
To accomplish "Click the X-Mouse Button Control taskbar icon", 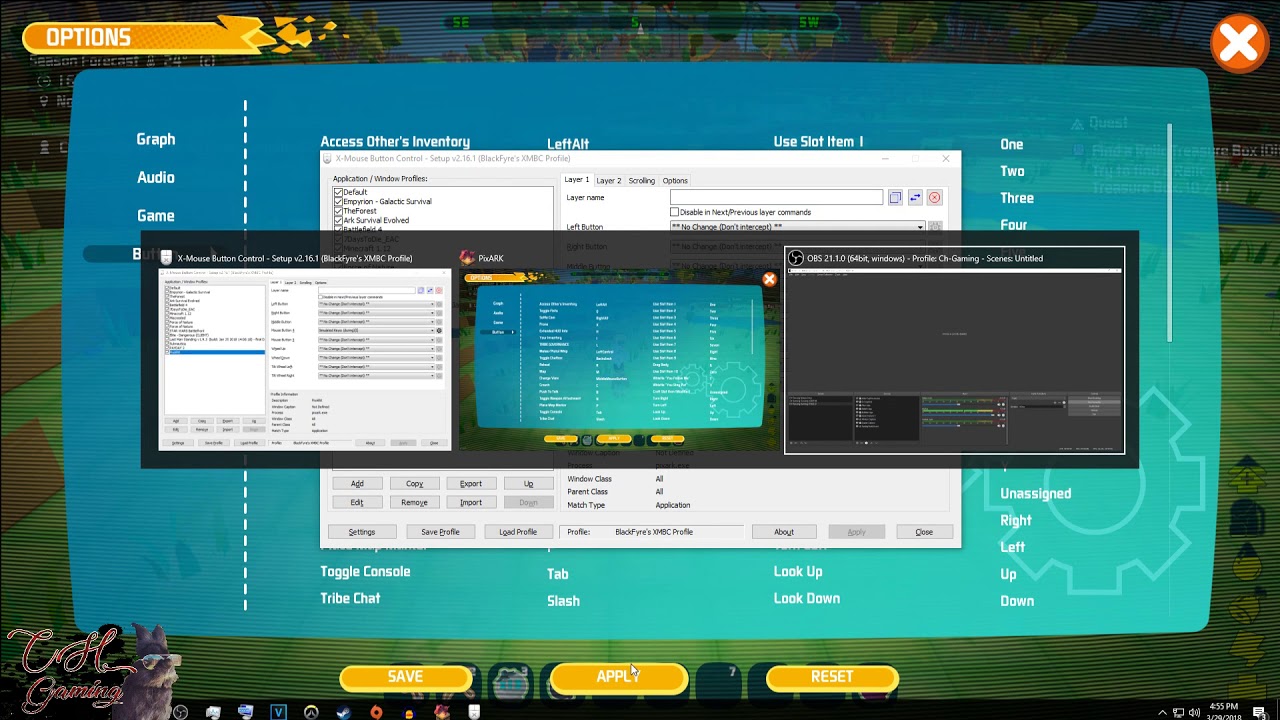I will pos(474,712).
